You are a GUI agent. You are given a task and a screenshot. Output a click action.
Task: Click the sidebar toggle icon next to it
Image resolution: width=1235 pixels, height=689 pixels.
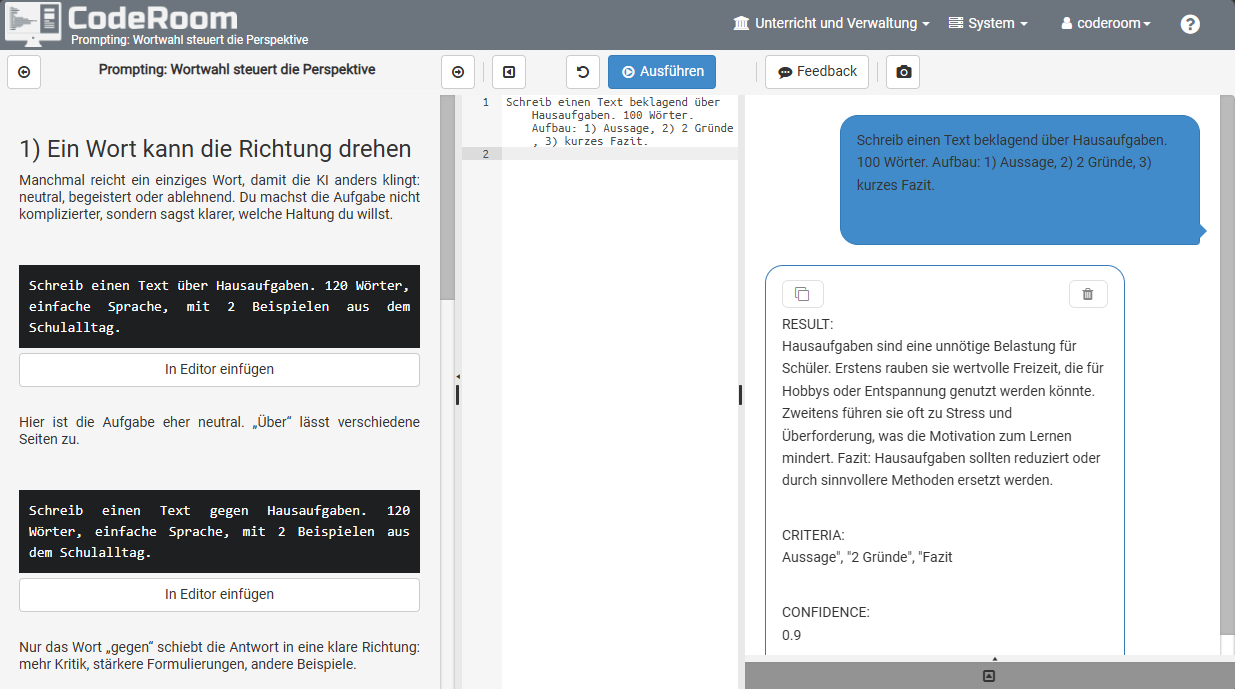coord(509,71)
